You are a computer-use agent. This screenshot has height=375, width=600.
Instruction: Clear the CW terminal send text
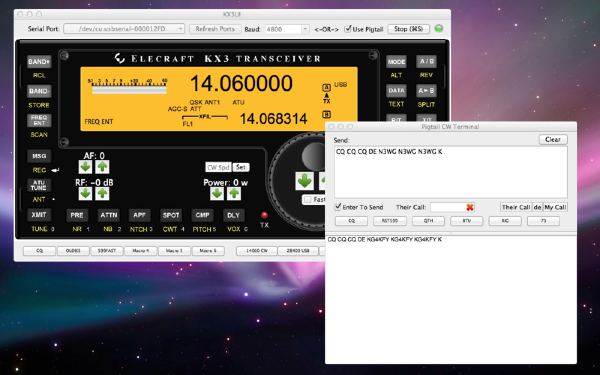(553, 139)
